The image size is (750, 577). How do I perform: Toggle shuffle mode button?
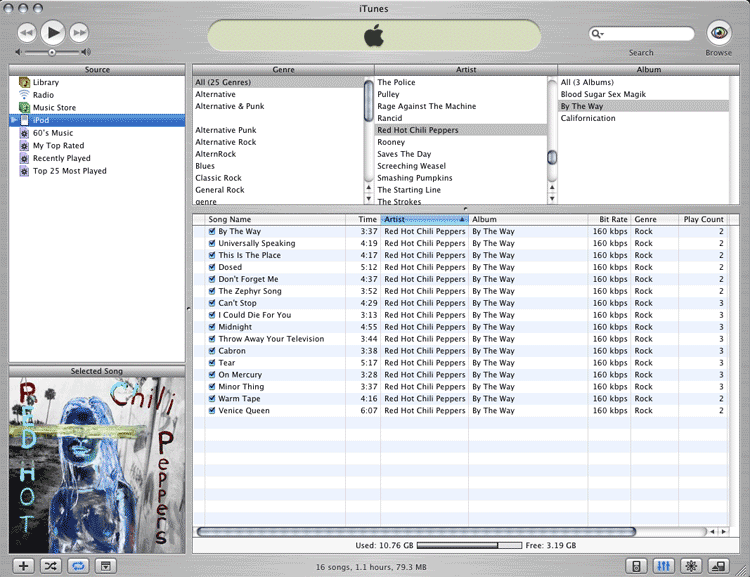point(51,566)
